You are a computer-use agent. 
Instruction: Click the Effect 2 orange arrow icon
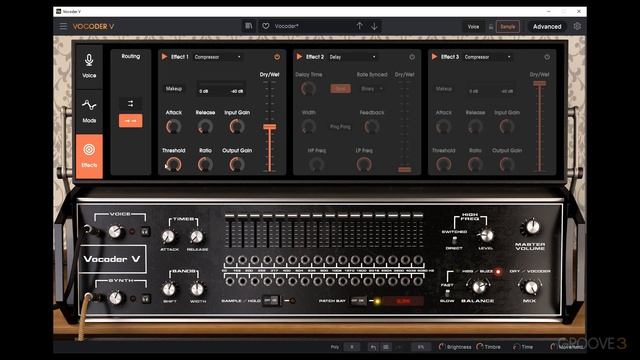click(x=299, y=57)
